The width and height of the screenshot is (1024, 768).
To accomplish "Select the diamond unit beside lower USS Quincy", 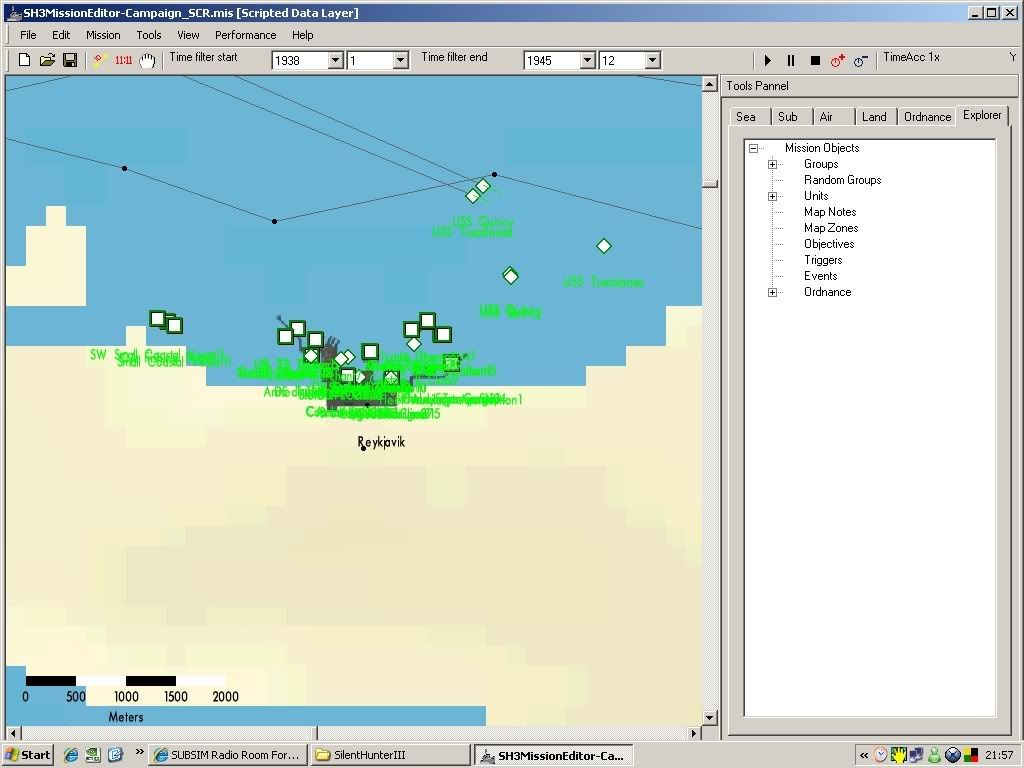I will 510,276.
